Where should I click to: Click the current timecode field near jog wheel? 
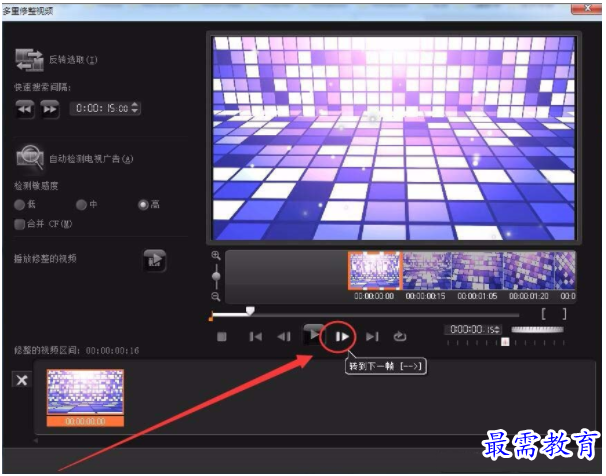tap(473, 330)
